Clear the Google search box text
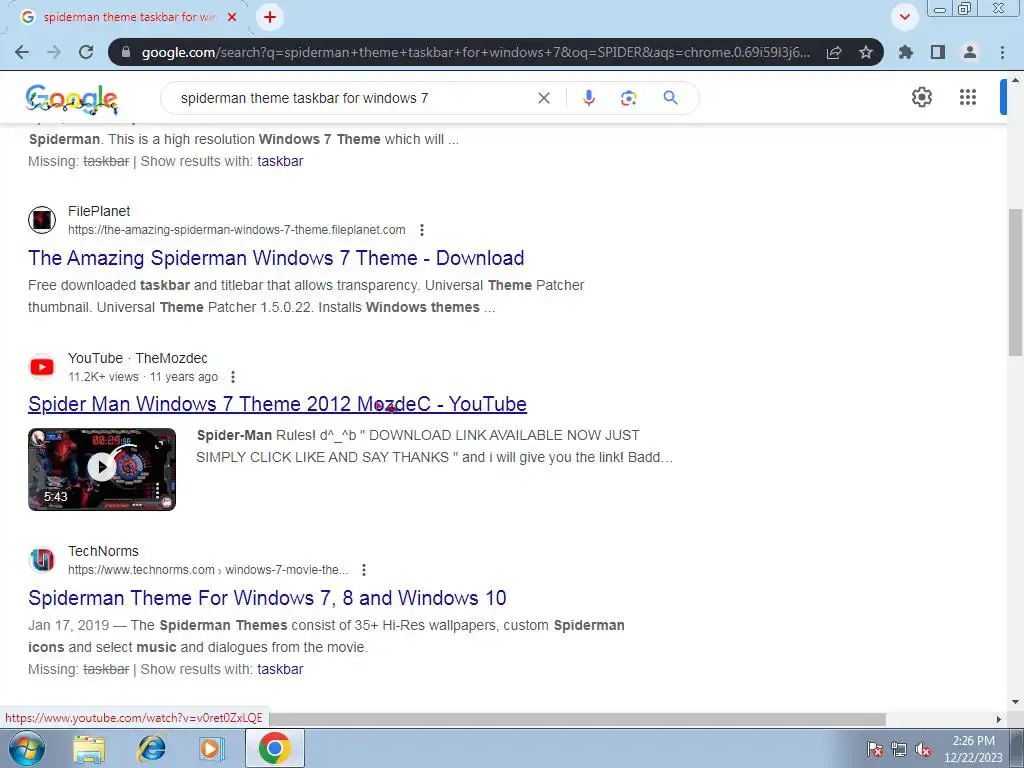 543,98
